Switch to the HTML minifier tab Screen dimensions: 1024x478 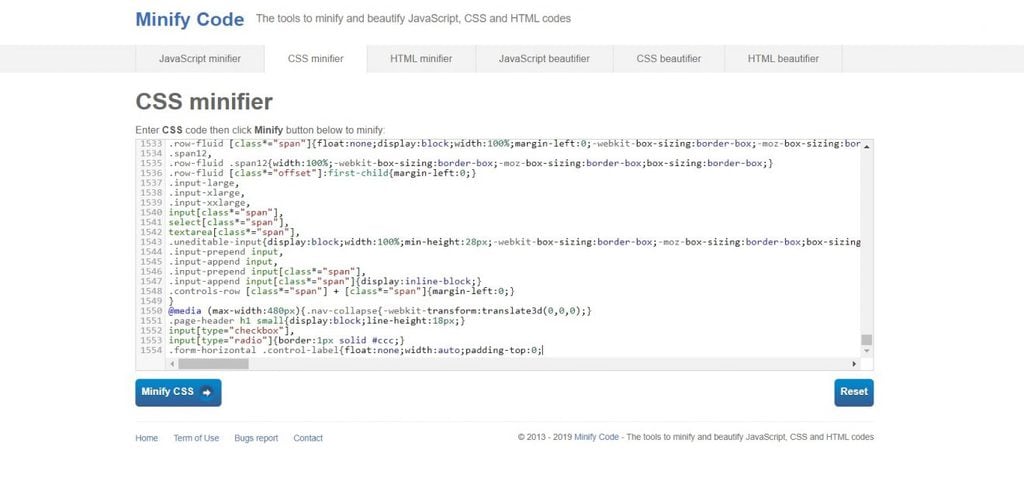[421, 59]
